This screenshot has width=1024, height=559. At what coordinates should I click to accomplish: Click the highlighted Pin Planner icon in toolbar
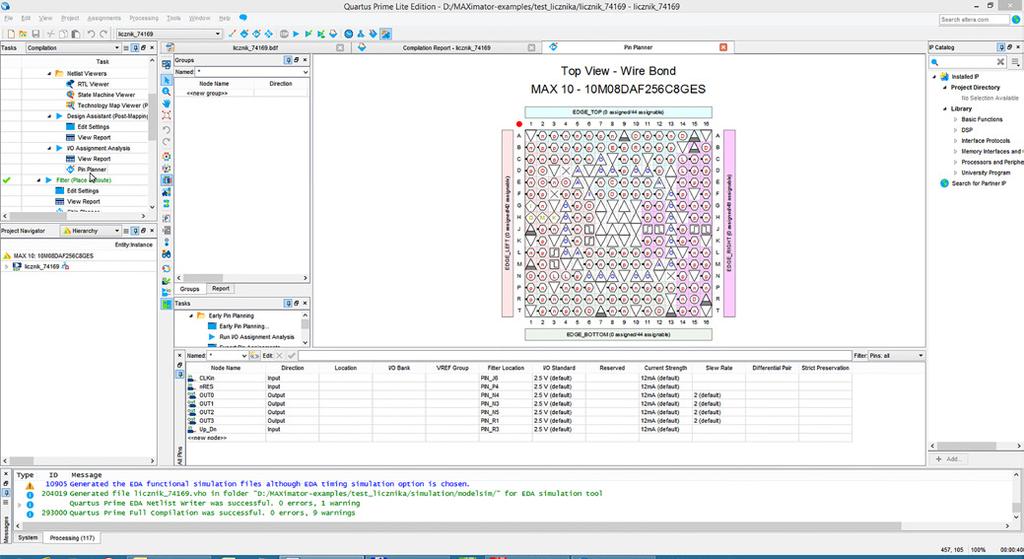[x=385, y=34]
